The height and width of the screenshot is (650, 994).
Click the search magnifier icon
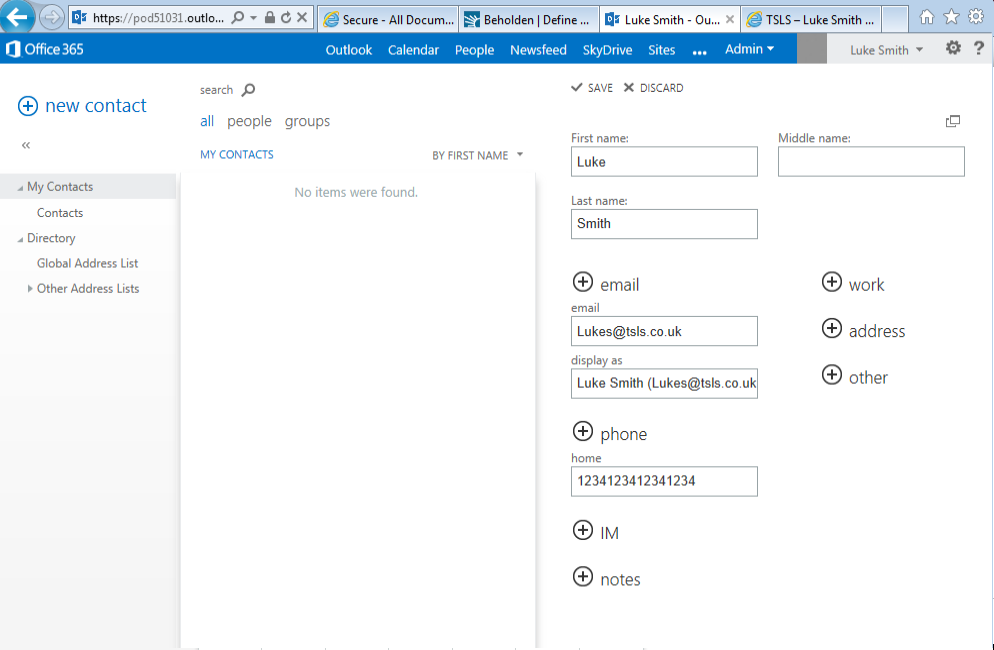[x=249, y=90]
